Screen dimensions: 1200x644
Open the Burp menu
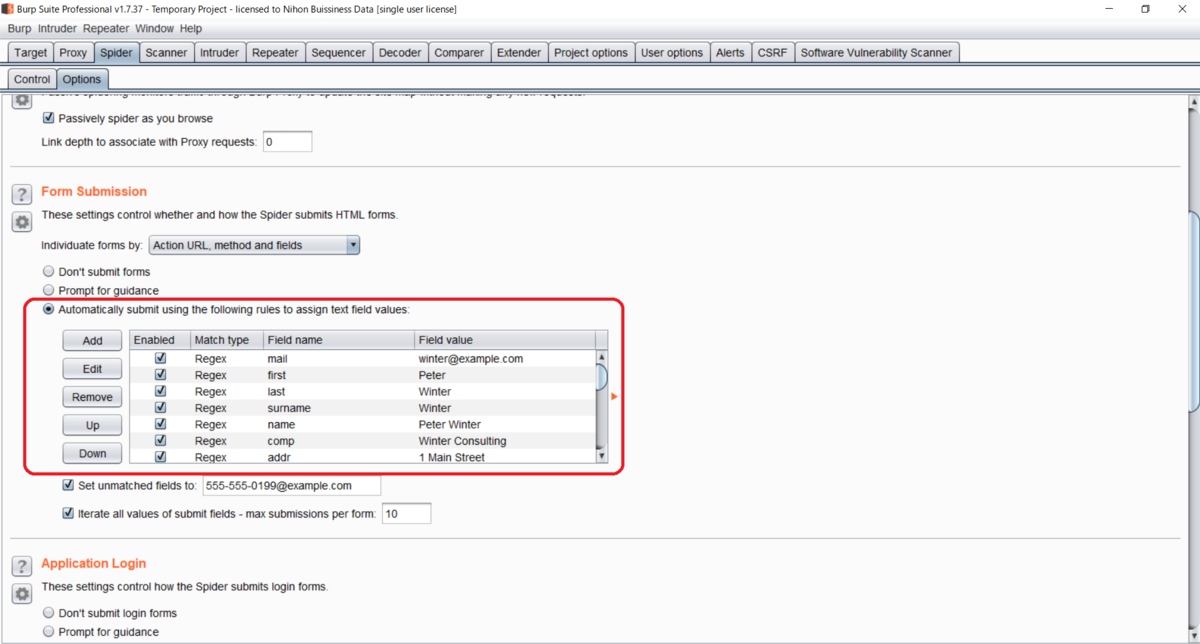click(x=19, y=29)
